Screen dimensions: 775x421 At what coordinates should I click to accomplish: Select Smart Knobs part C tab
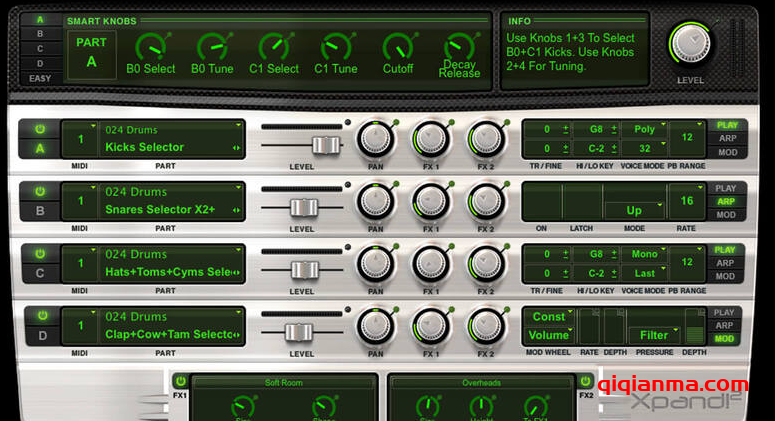pos(40,49)
